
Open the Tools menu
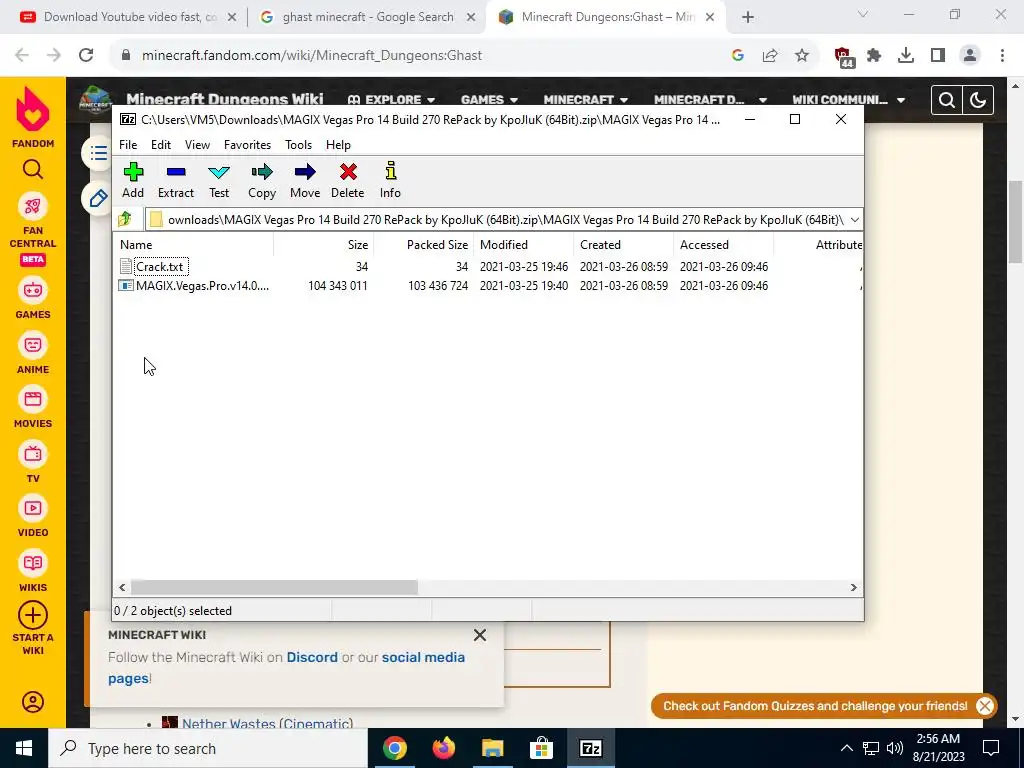tap(298, 145)
